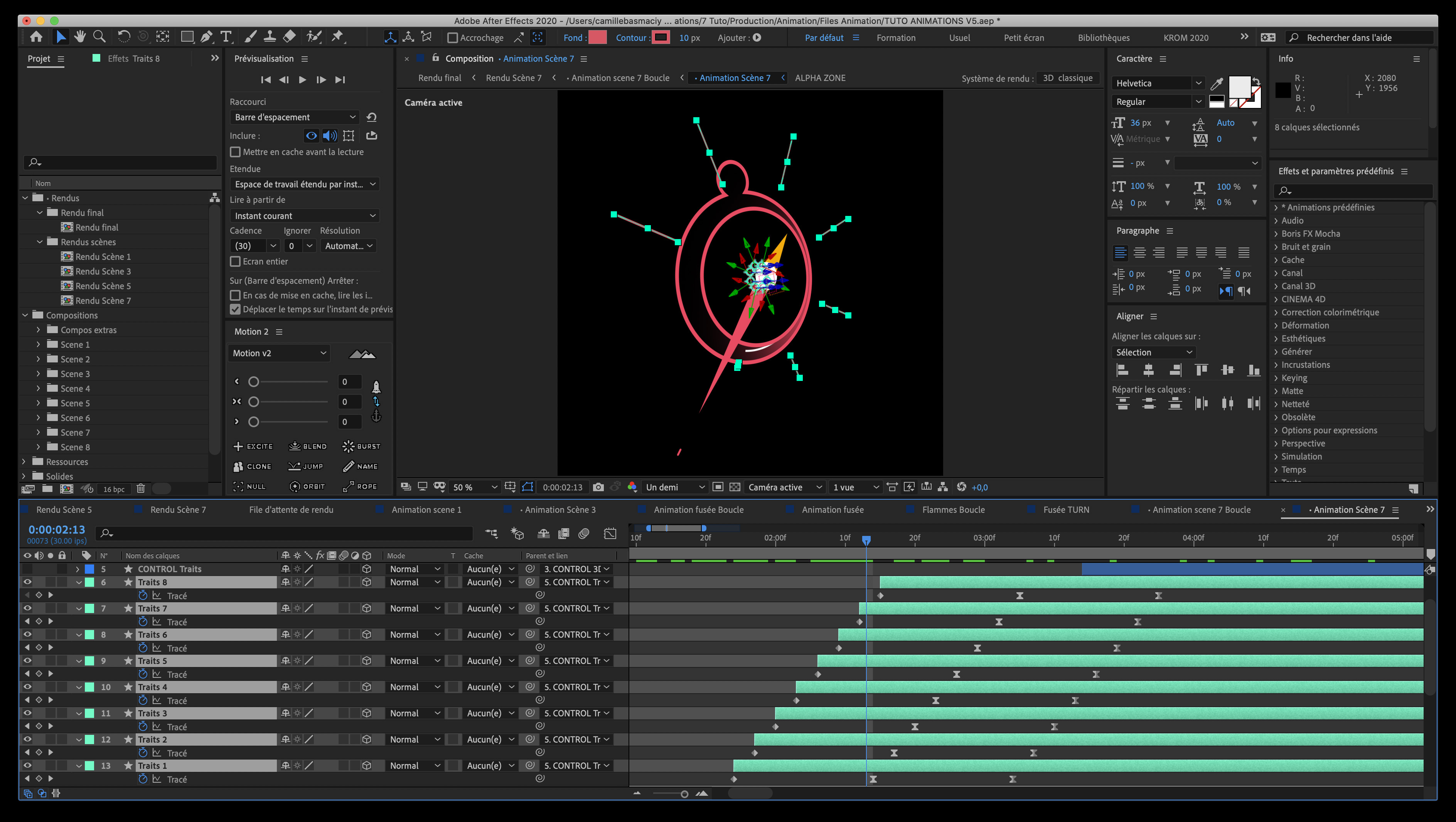Select the Selection arrow tool
This screenshot has width=1456, height=822.
click(x=61, y=37)
